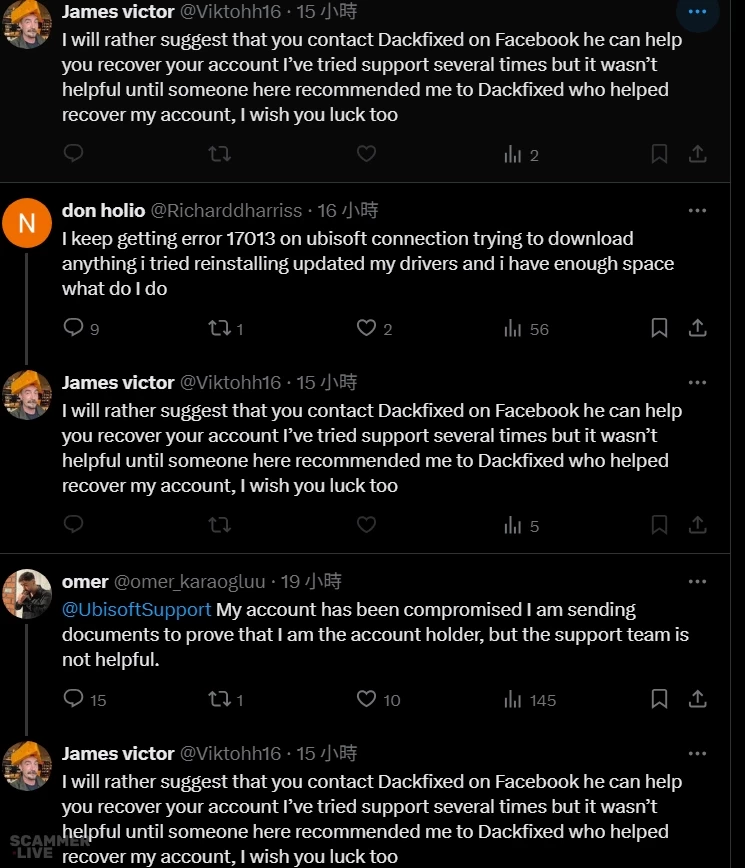Repost omer's compromised account tweet
Screen dimensions: 745x868
pos(219,699)
